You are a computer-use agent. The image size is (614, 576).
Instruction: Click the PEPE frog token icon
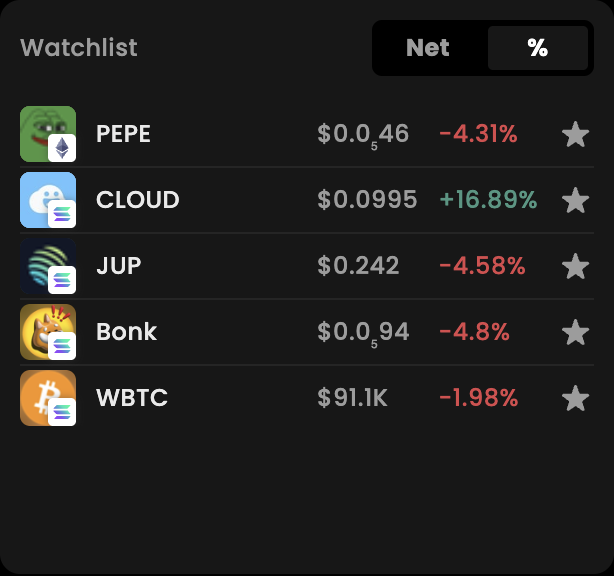(45, 133)
